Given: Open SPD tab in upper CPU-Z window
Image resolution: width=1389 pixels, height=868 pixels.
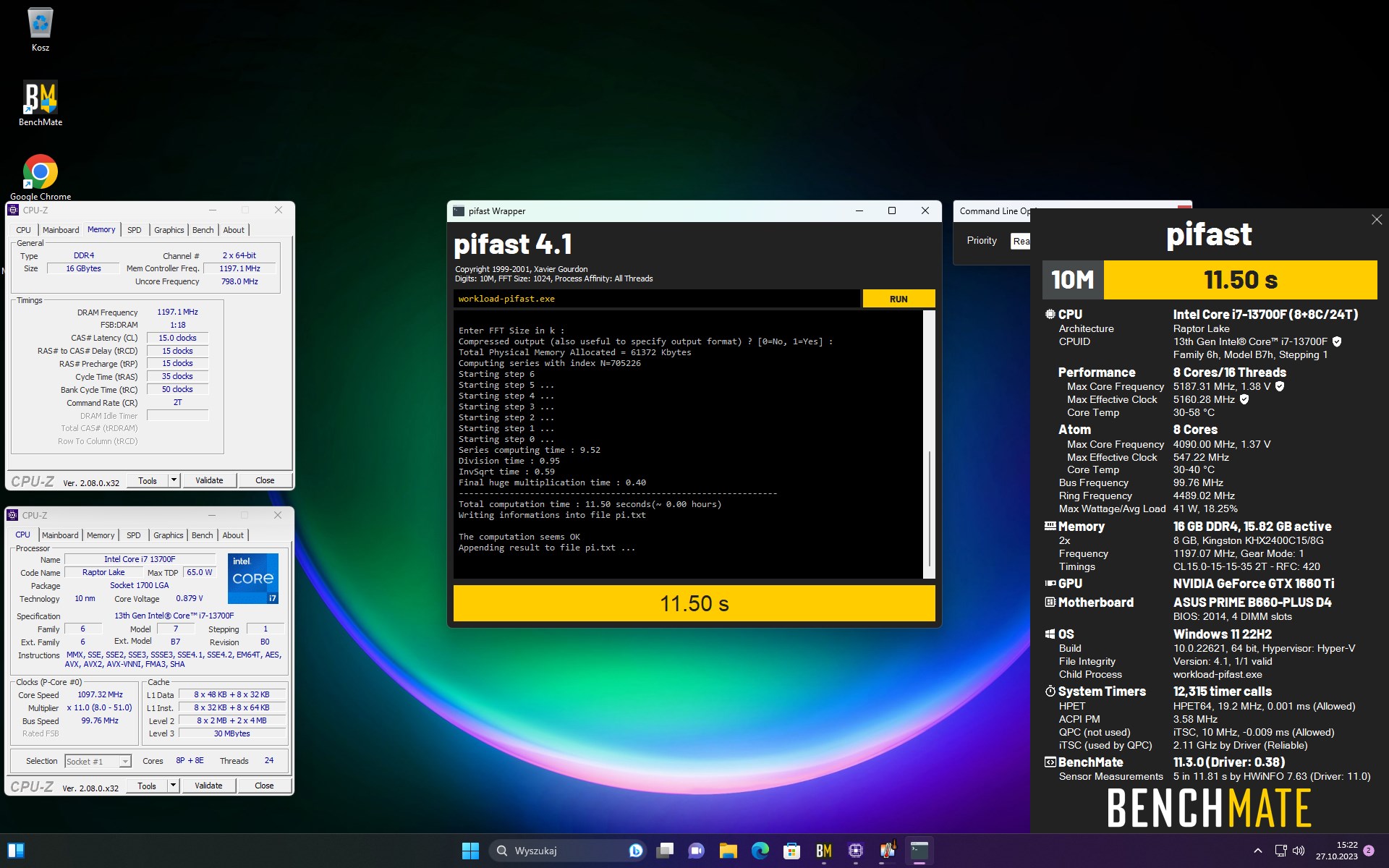Looking at the screenshot, I should [135, 230].
